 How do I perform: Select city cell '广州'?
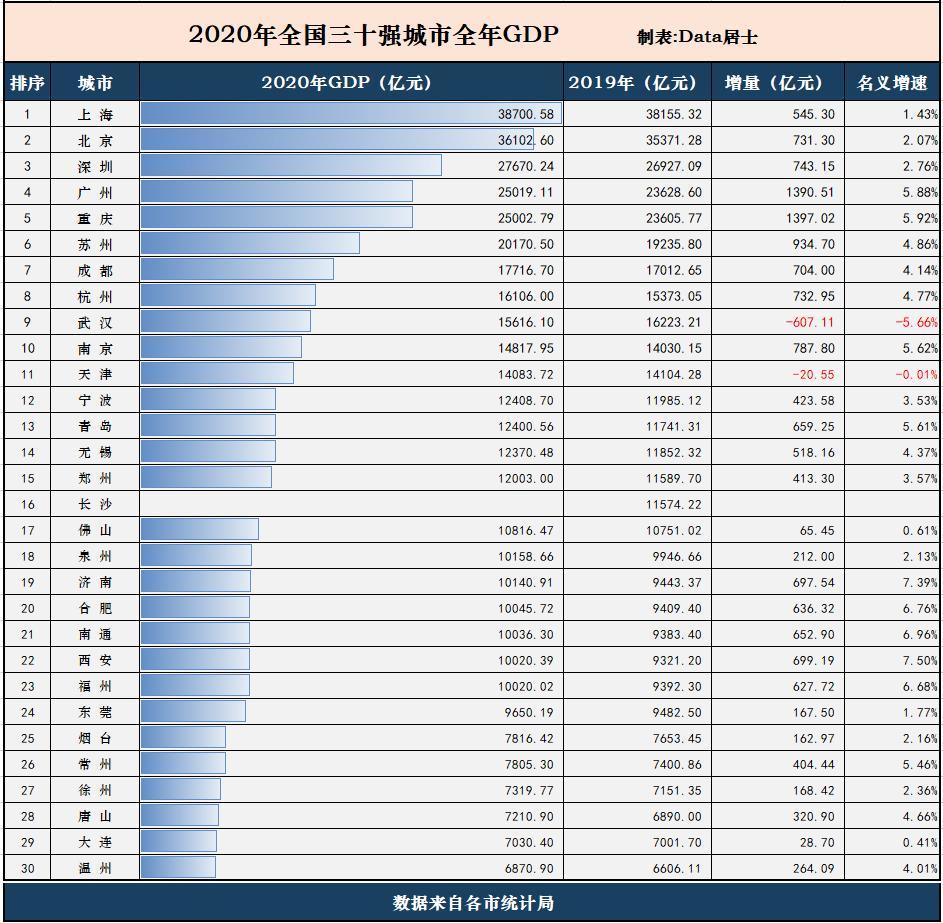(95, 192)
